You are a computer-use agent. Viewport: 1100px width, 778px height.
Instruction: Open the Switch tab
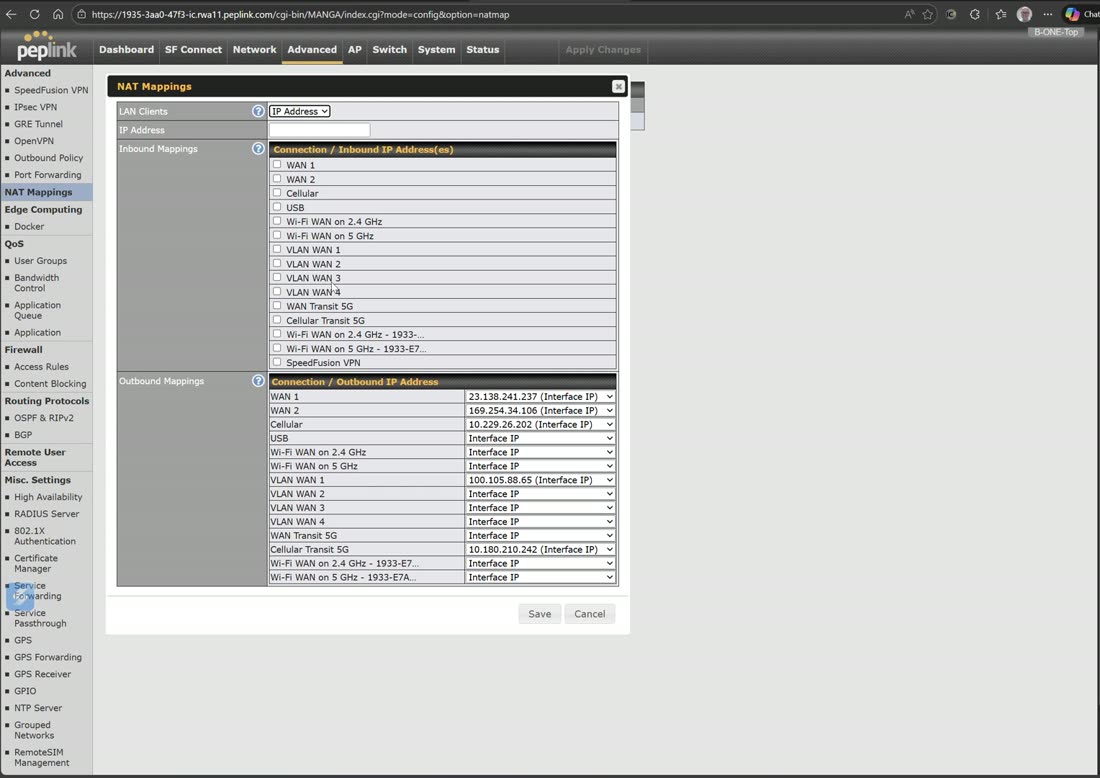(389, 50)
